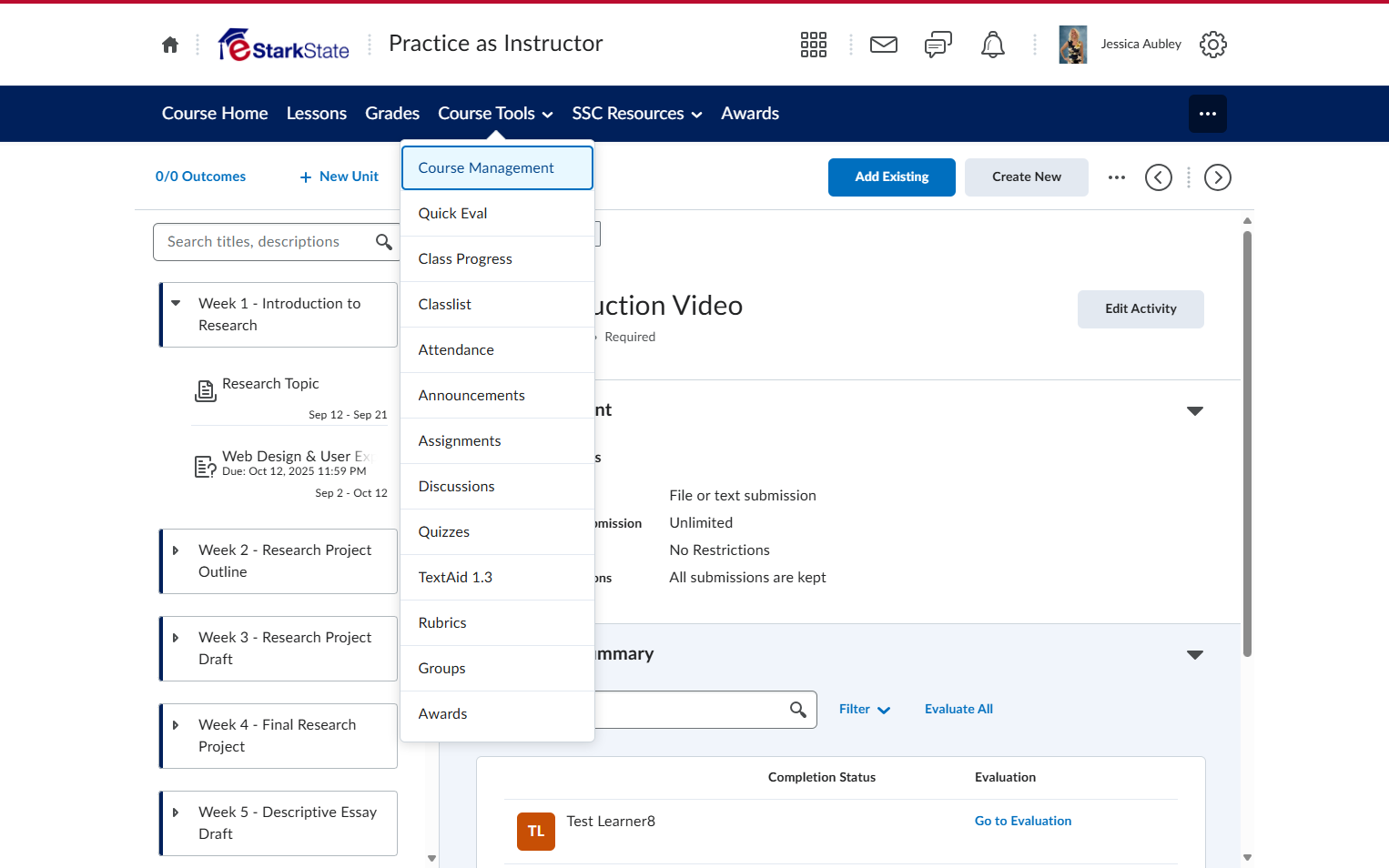Click the submissions search magnifier icon

tap(798, 710)
